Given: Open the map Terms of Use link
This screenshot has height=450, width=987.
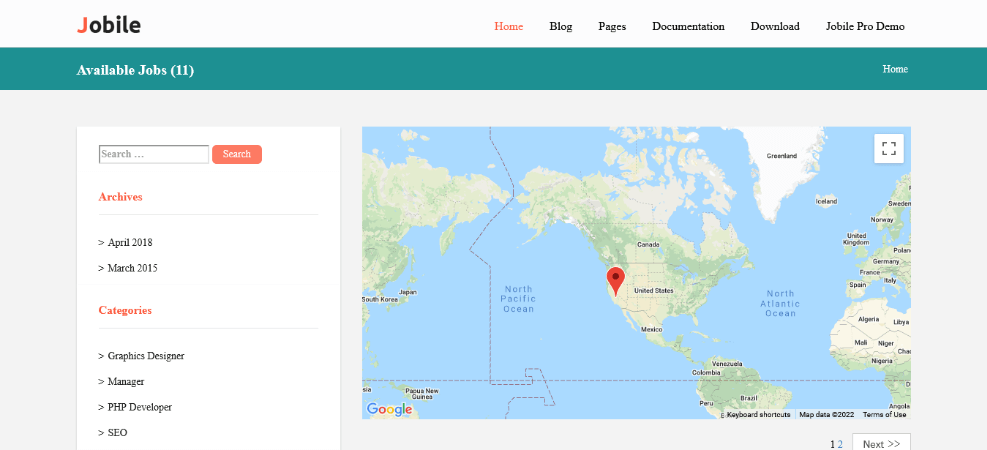Looking at the screenshot, I should (x=884, y=415).
